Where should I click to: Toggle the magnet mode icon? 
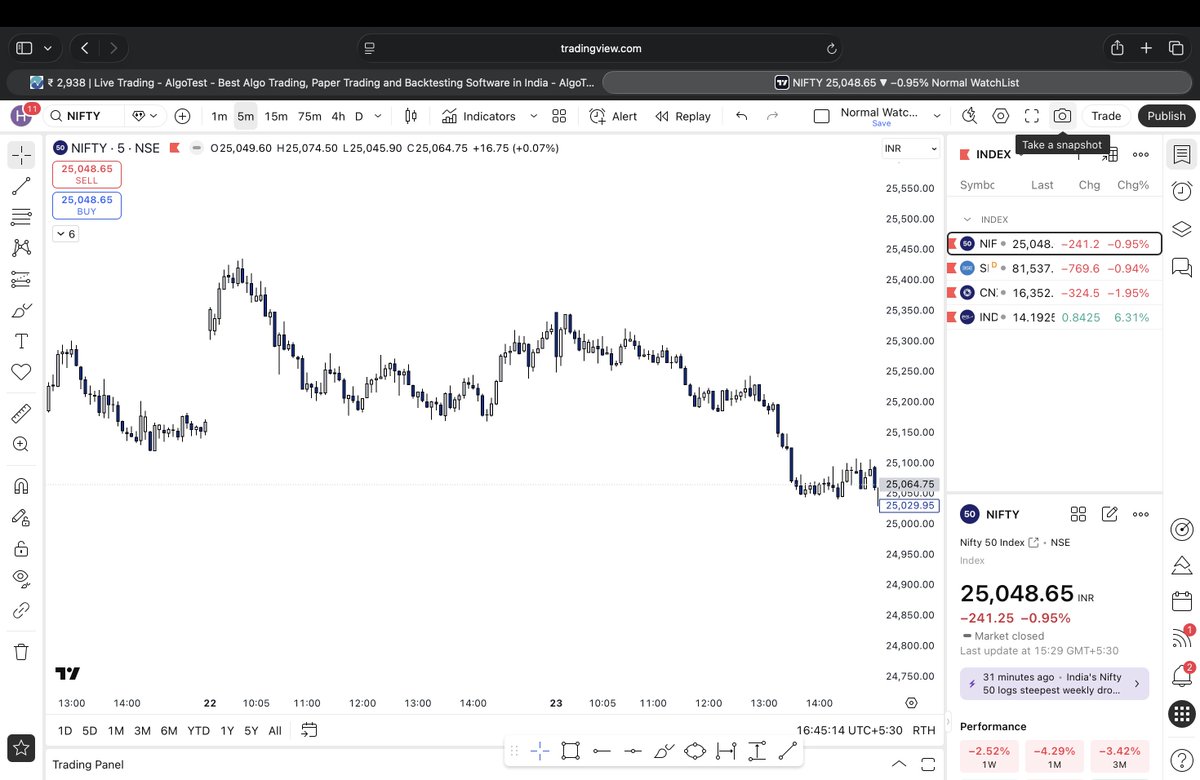pyautogui.click(x=21, y=486)
